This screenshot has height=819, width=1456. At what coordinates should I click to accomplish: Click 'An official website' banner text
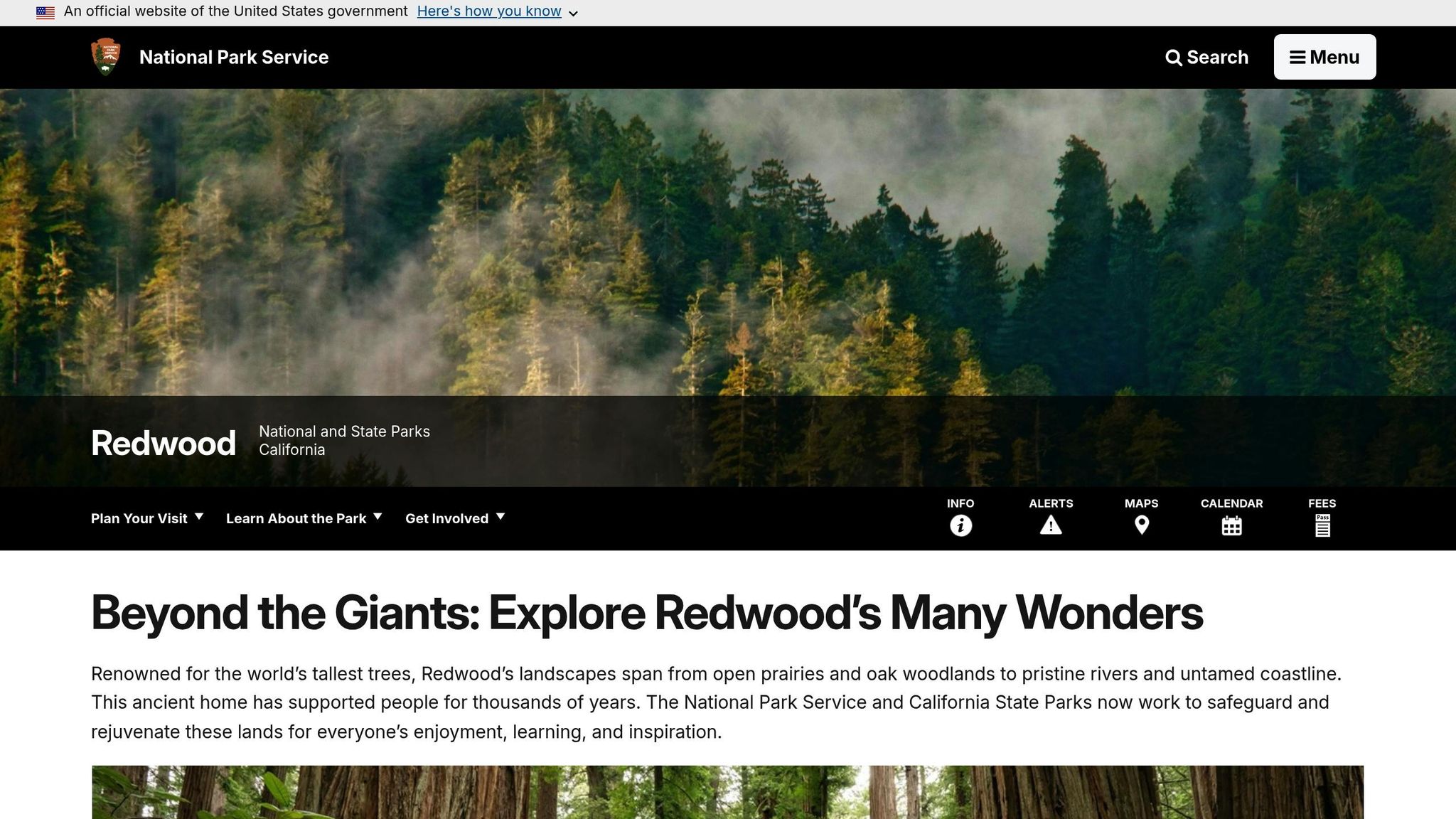coord(236,11)
